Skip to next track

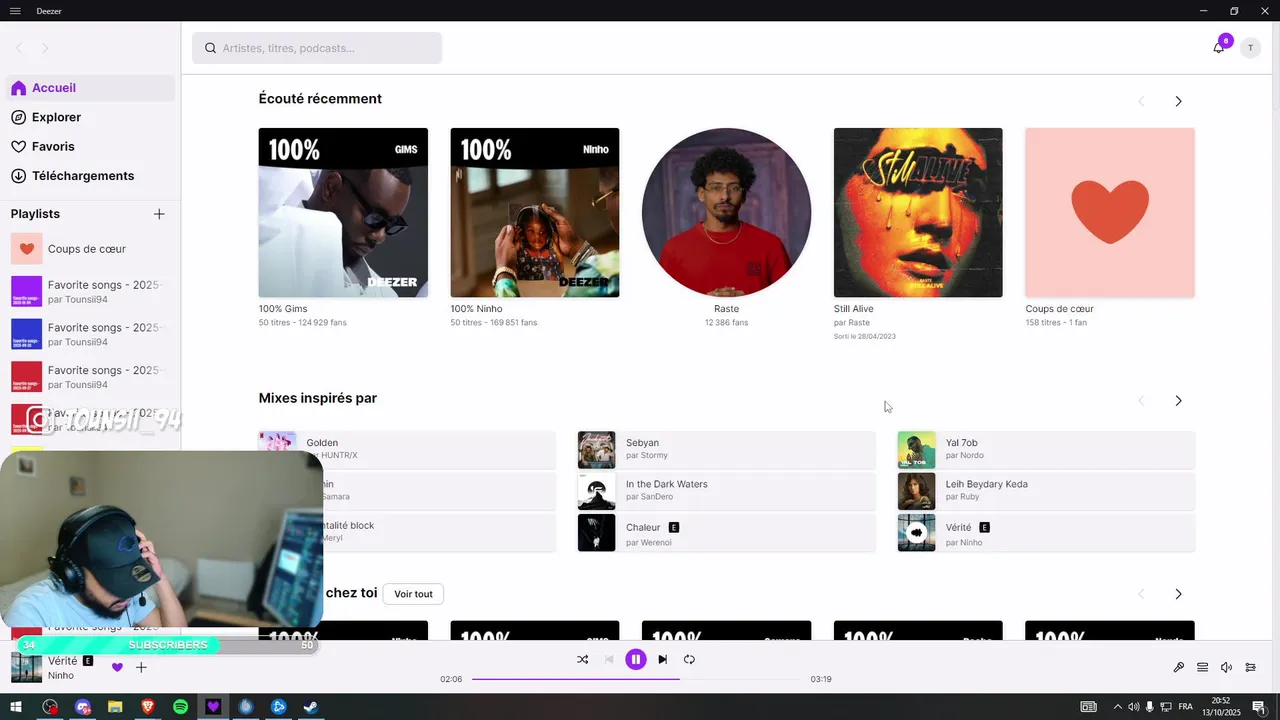tap(662, 659)
